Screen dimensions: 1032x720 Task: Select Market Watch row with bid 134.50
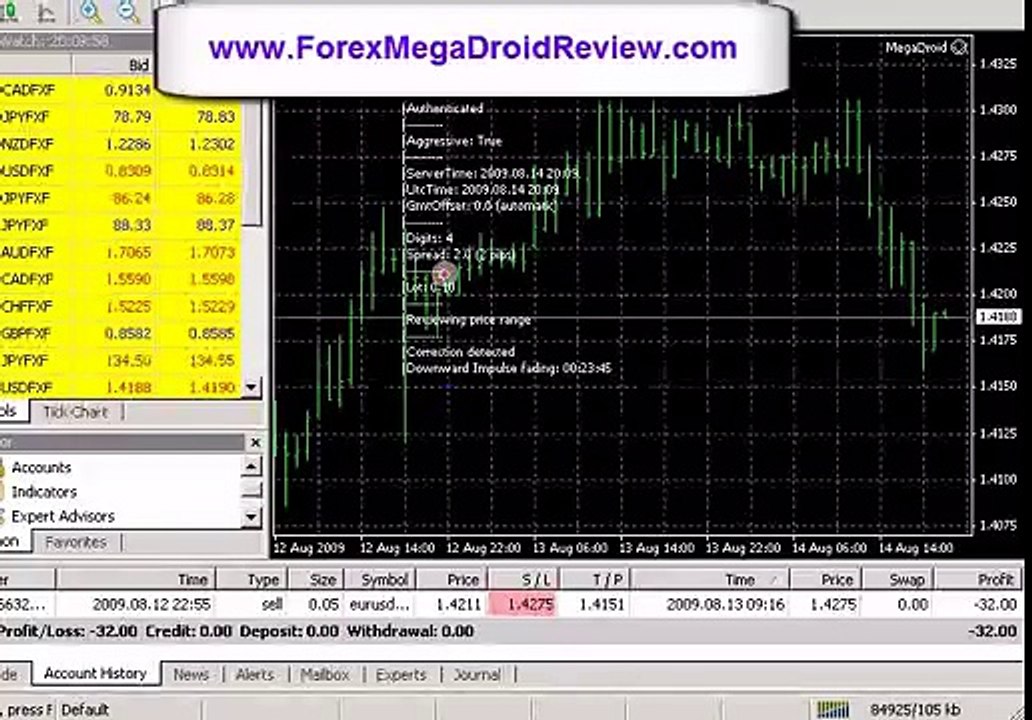point(120,361)
